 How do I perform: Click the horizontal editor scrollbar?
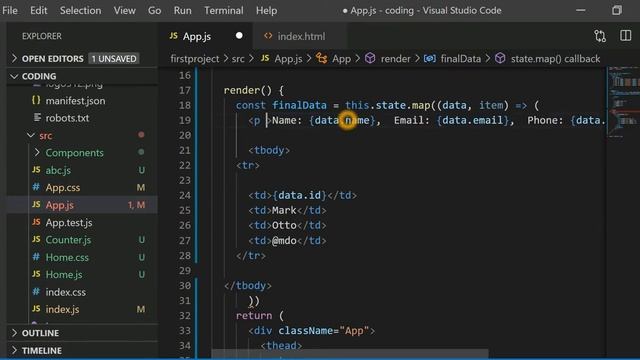[349, 353]
